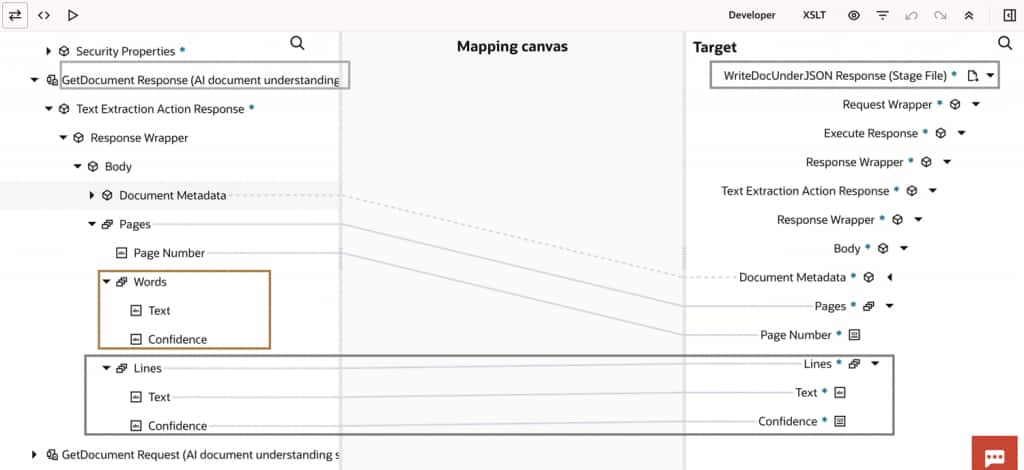Search the Target tree with magnifier icon
The image size is (1024, 470).
click(x=1005, y=44)
